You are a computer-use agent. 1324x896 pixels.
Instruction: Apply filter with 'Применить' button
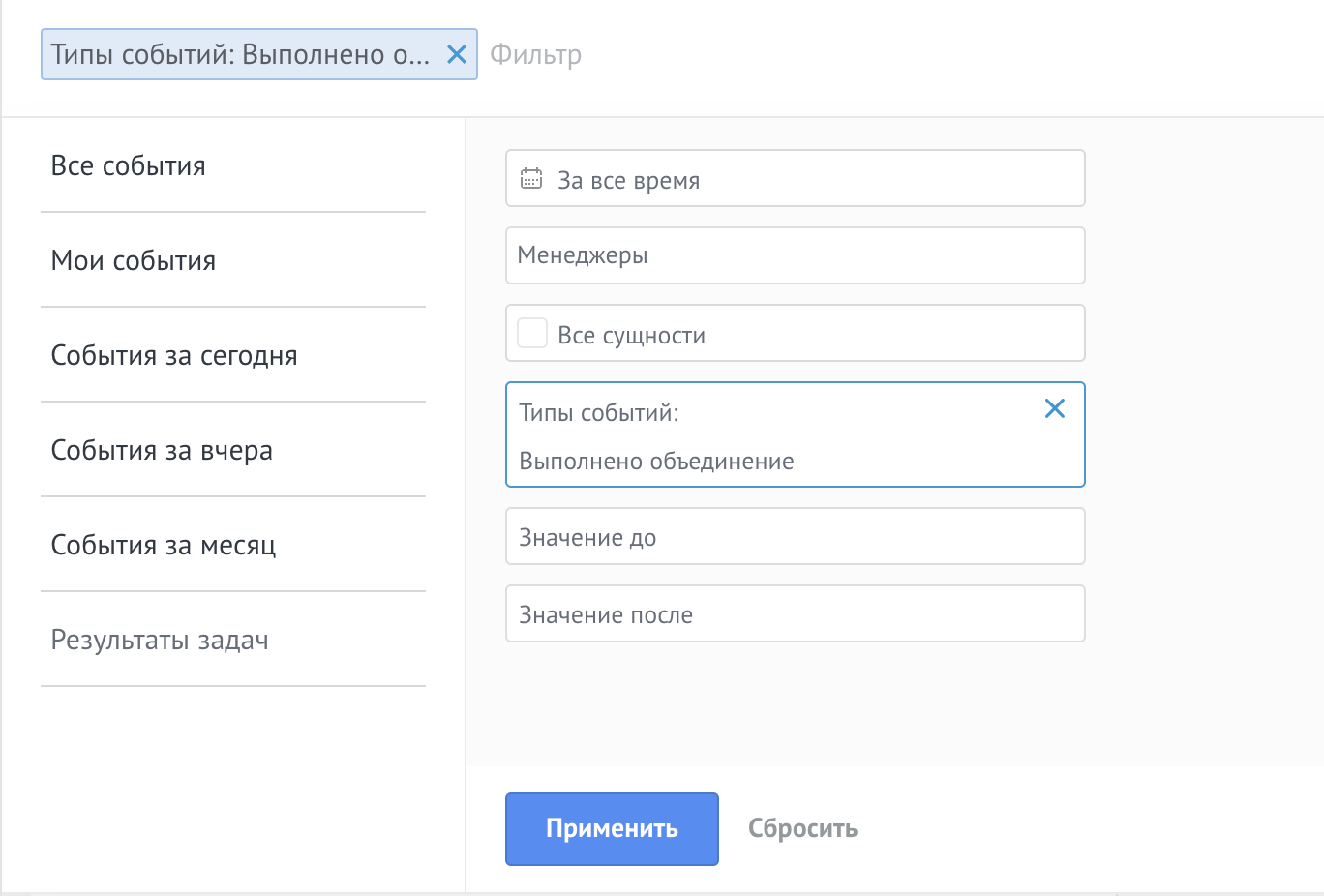(612, 829)
